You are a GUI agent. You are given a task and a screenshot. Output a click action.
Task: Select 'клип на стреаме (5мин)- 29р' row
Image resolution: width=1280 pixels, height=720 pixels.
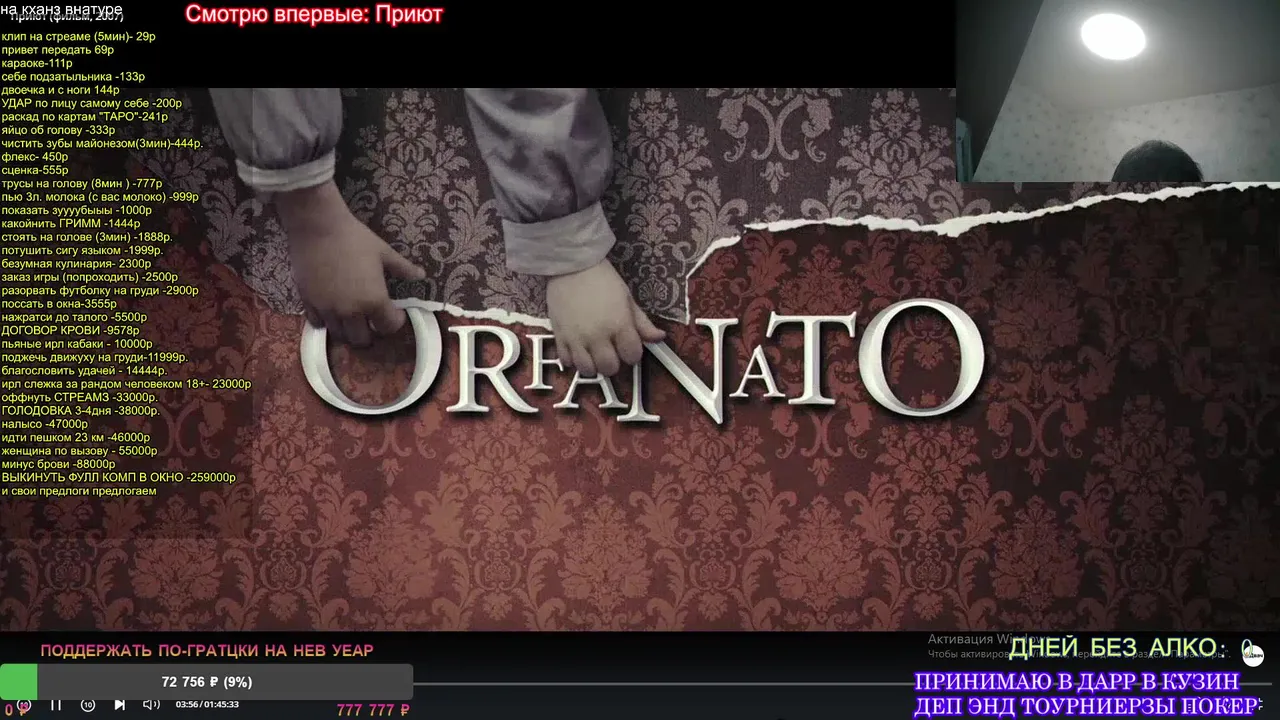click(79, 37)
